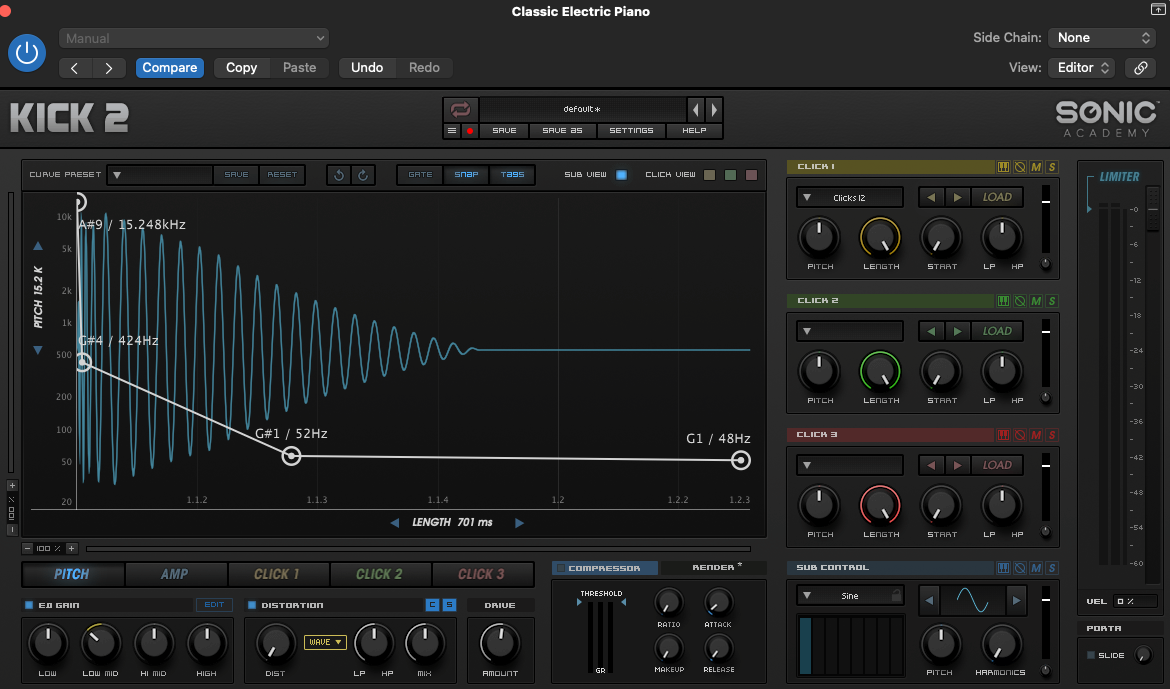Switch to the Click 3 tab

481,574
